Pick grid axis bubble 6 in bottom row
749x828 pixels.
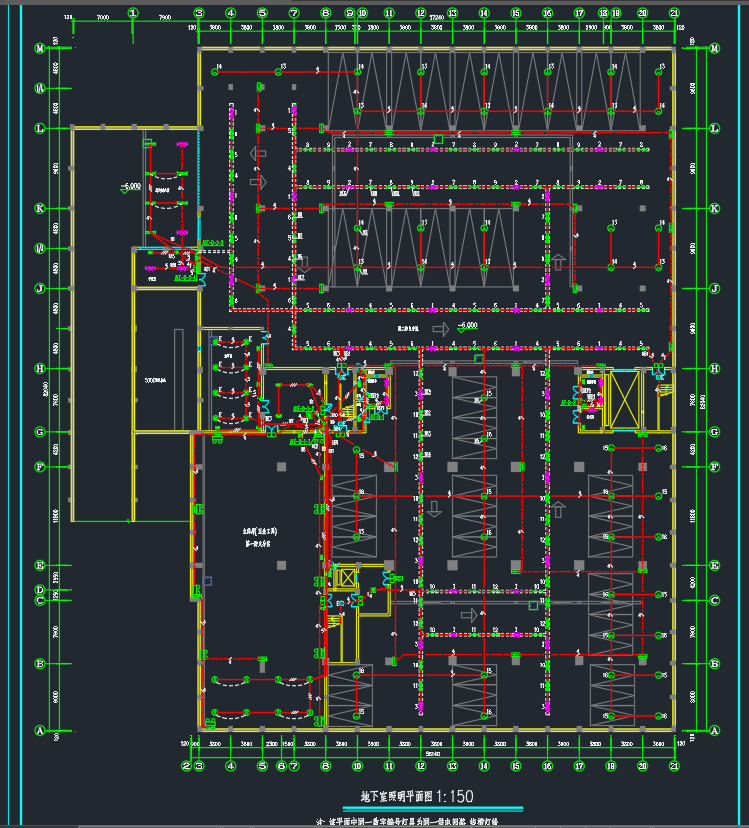tap(281, 766)
